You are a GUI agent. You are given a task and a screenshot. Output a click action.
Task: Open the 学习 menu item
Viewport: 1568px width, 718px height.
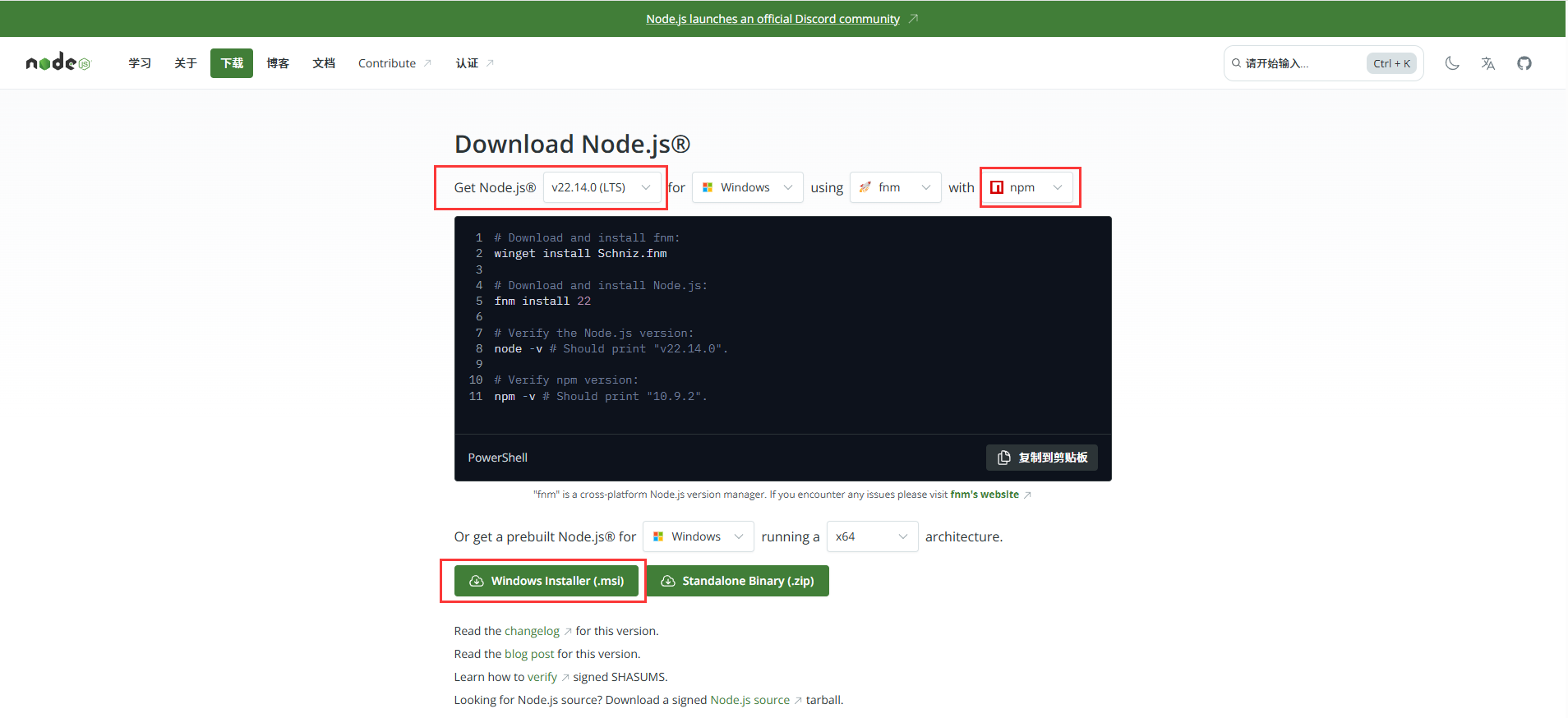pos(140,63)
